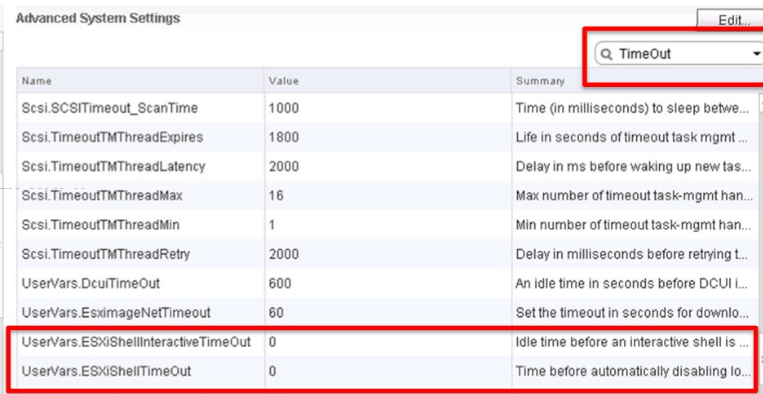Open the filter box dropdown arrow
763x394 pixels.
point(757,54)
